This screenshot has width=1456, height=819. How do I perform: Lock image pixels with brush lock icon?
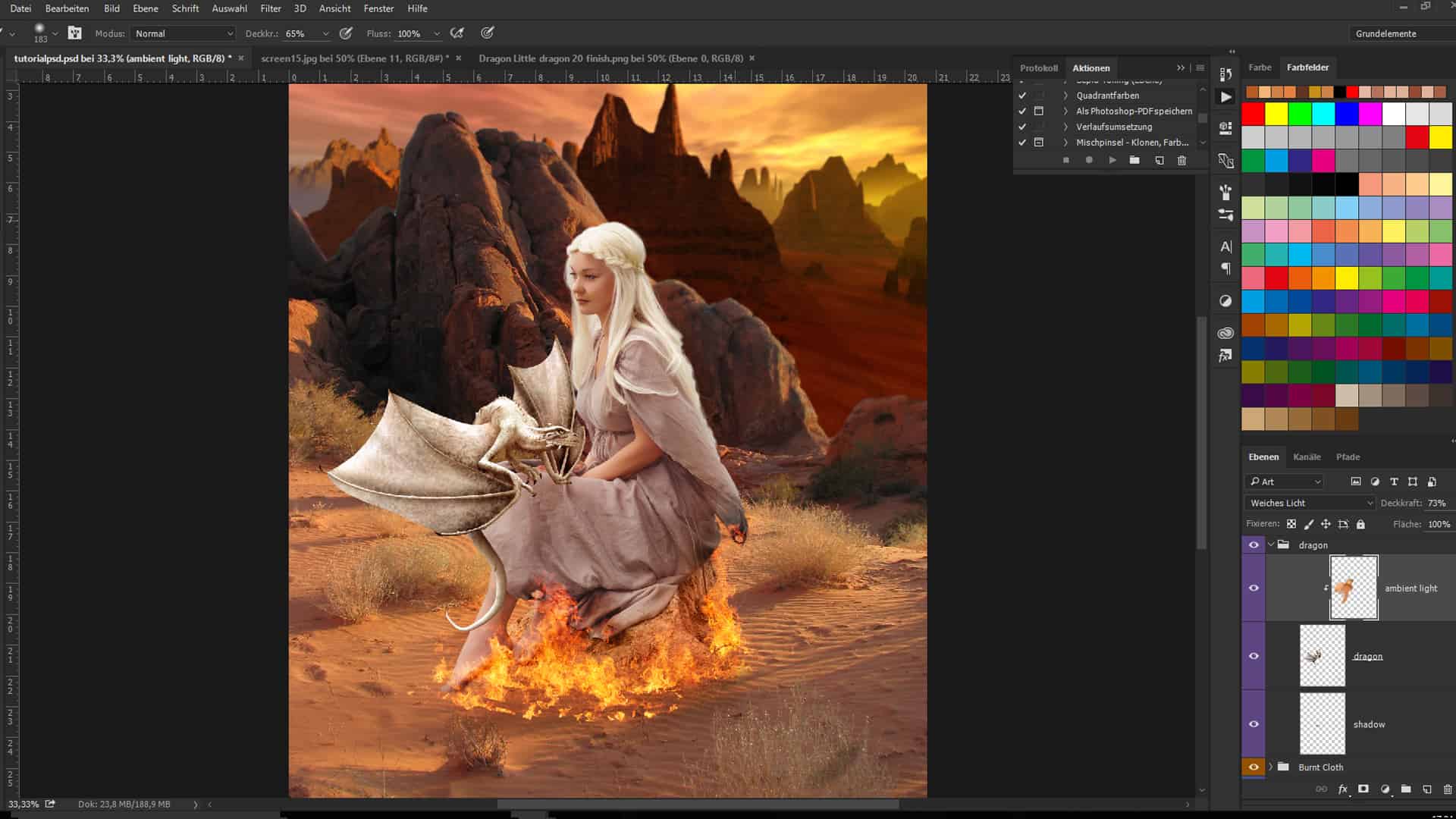pos(1309,524)
